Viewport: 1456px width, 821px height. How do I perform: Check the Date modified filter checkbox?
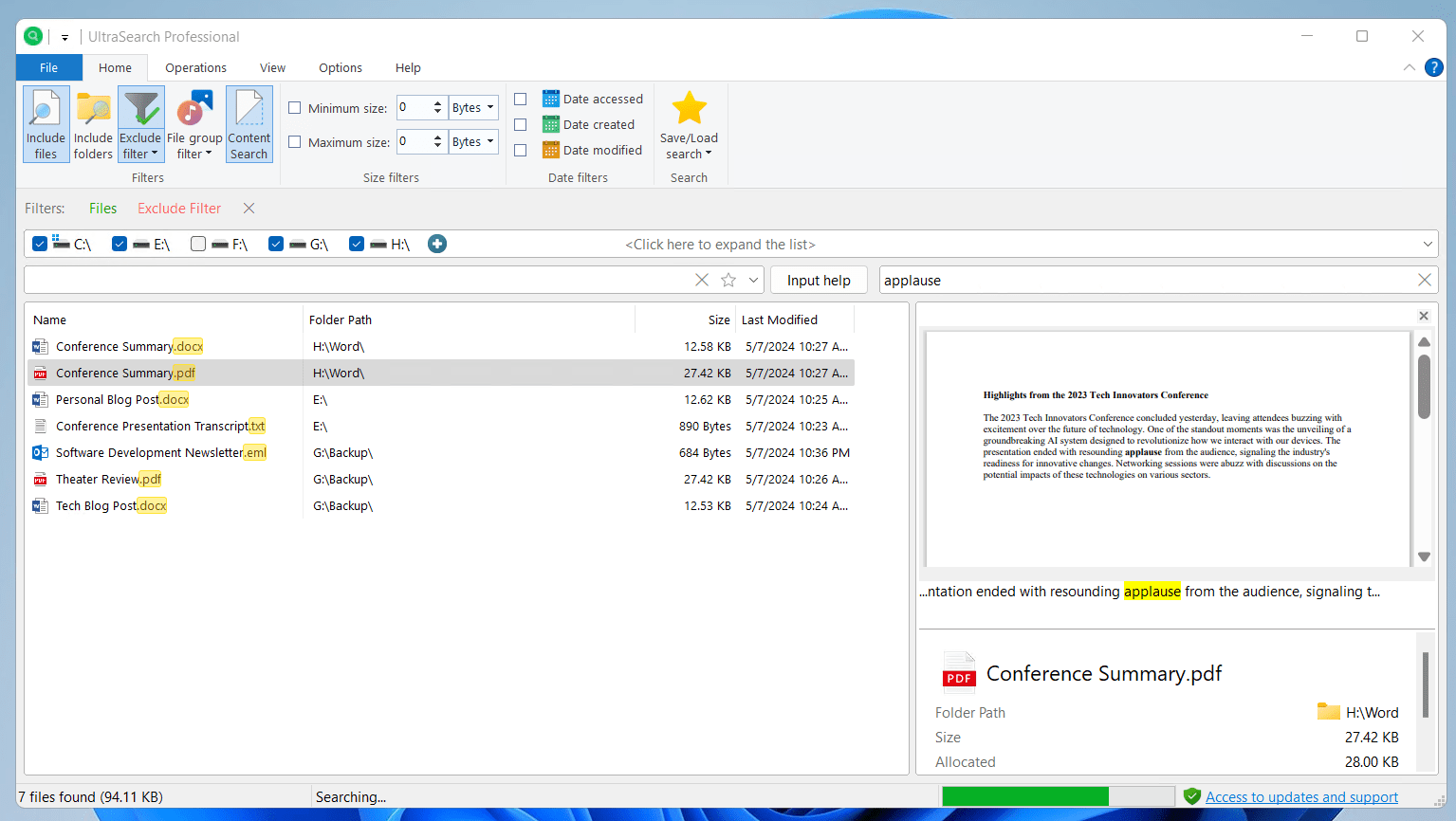(520, 150)
